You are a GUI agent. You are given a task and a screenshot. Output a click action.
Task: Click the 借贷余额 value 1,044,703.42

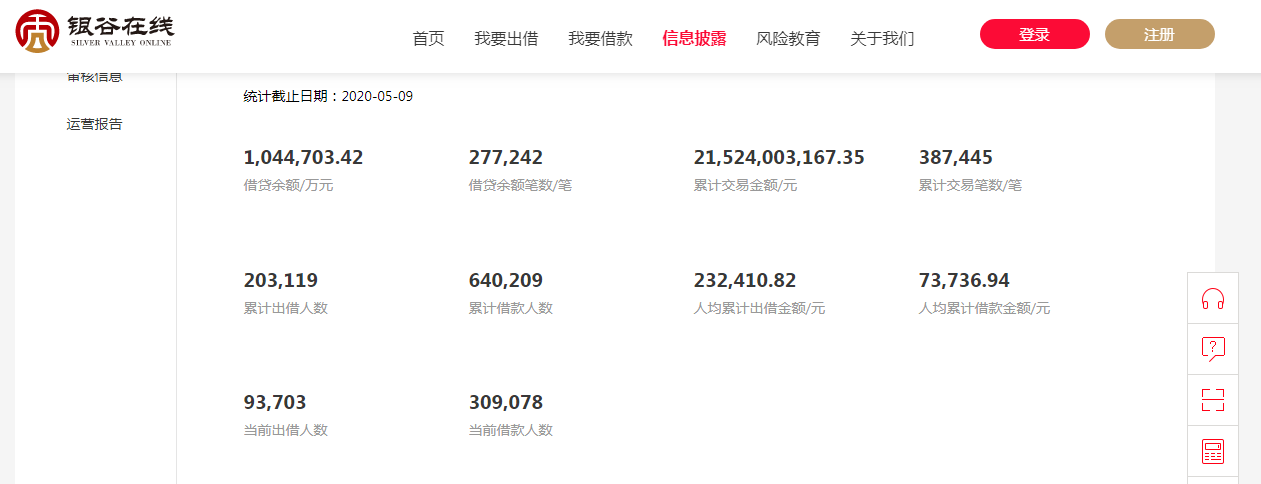tap(303, 157)
